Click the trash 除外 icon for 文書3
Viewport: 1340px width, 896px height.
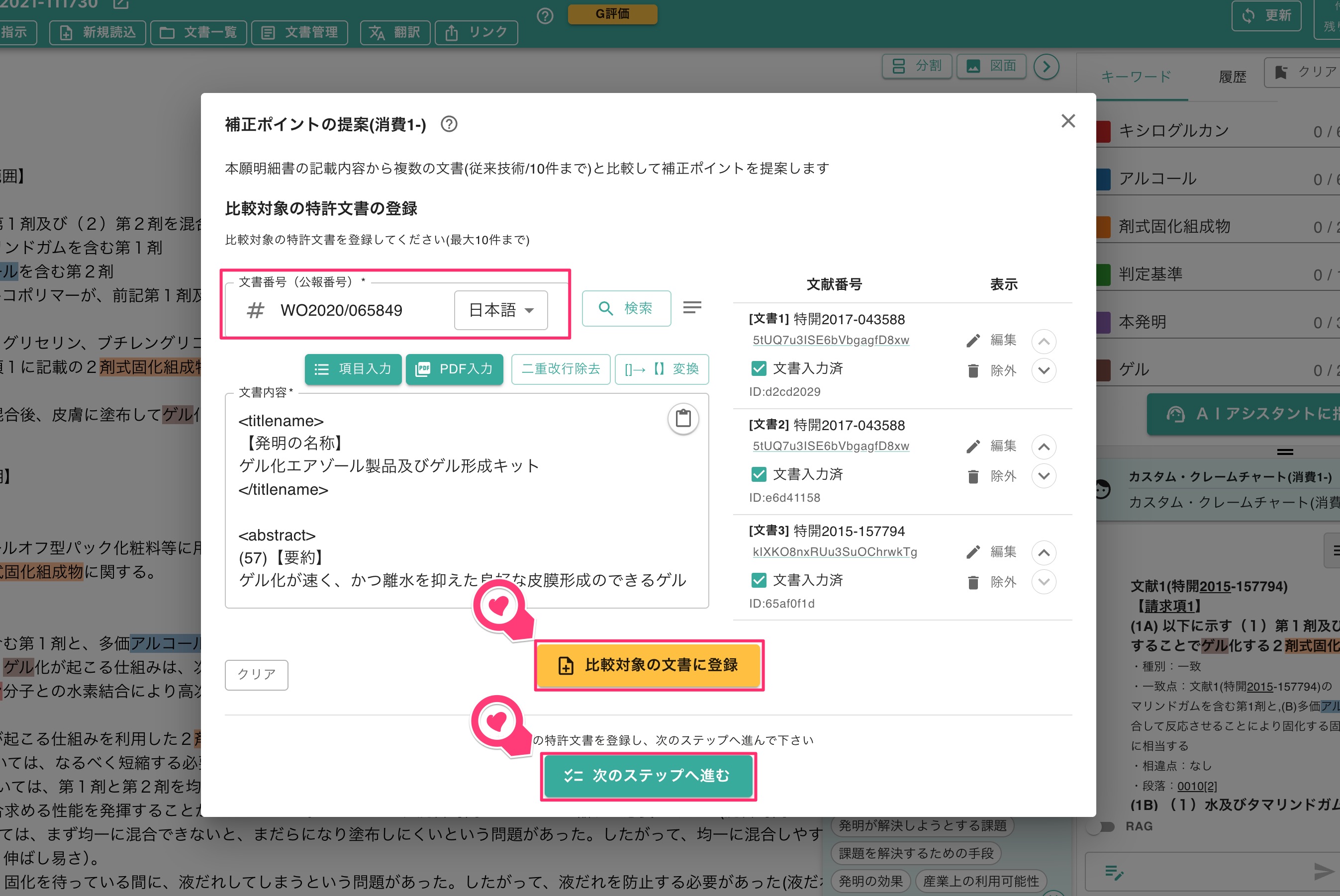(x=973, y=582)
